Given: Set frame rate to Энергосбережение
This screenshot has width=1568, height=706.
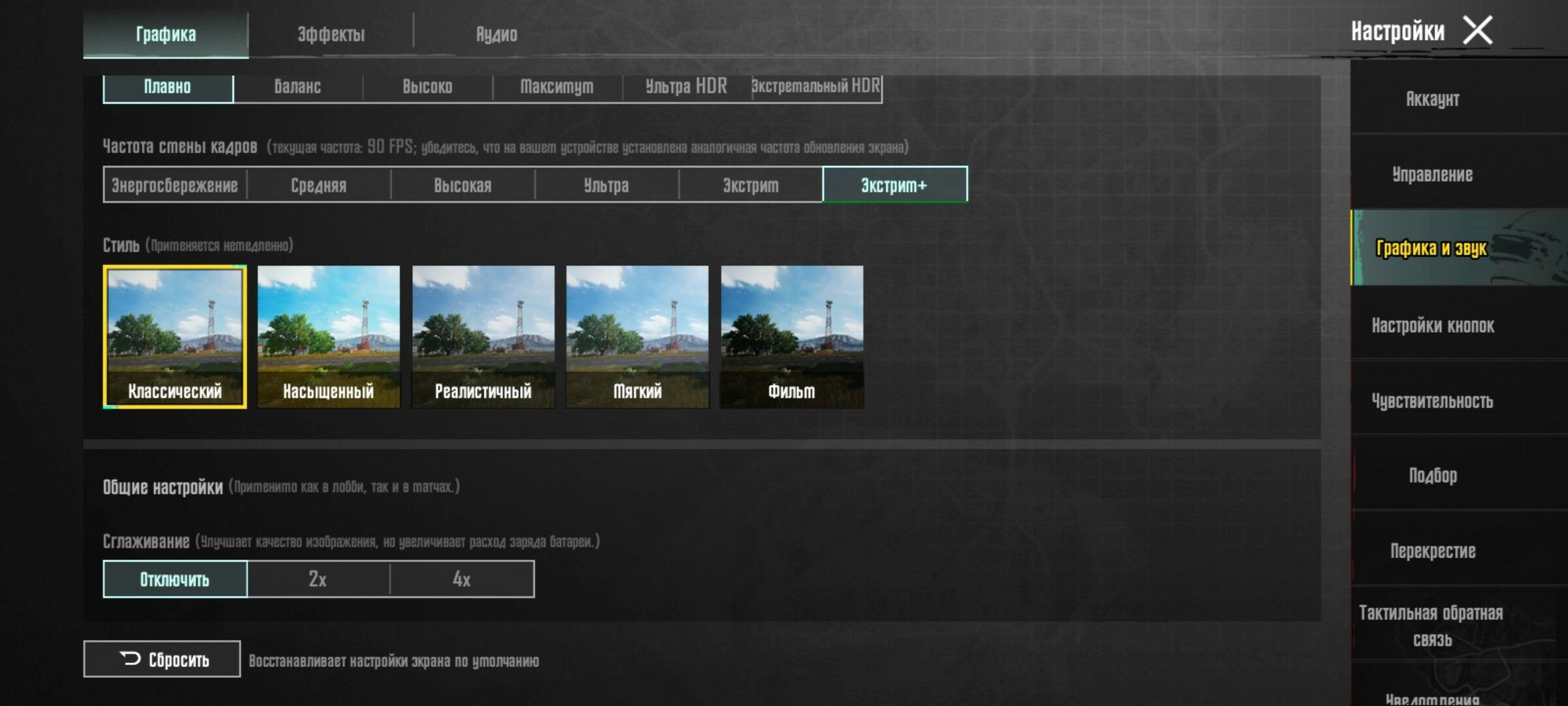Looking at the screenshot, I should click(175, 185).
